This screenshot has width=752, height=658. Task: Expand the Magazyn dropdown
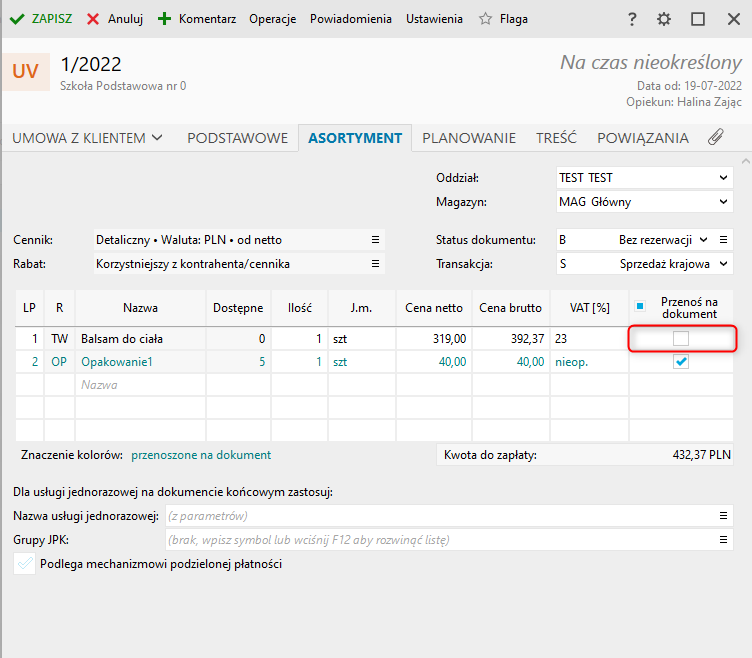click(724, 202)
